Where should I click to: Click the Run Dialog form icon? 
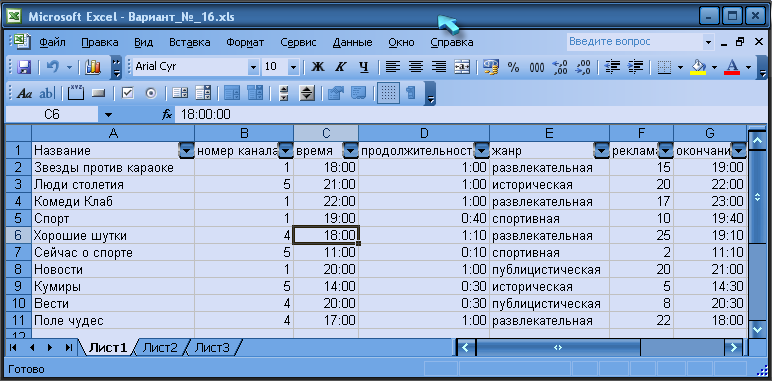coord(411,93)
